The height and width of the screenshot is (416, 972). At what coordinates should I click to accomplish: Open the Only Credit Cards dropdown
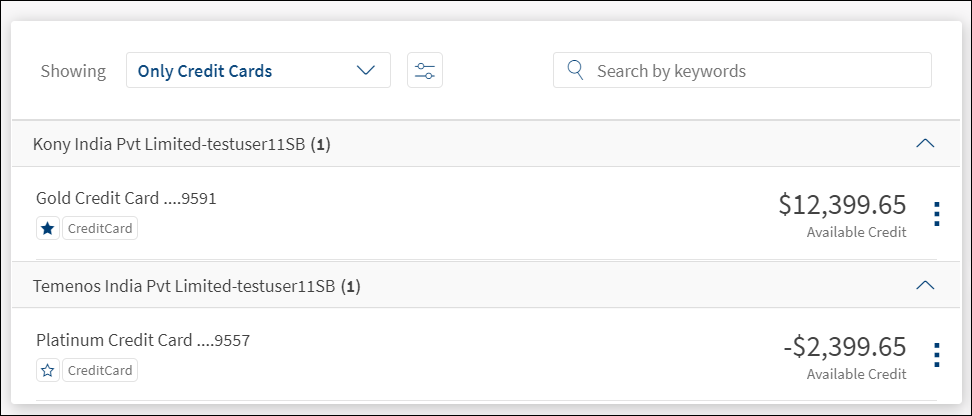coord(258,70)
